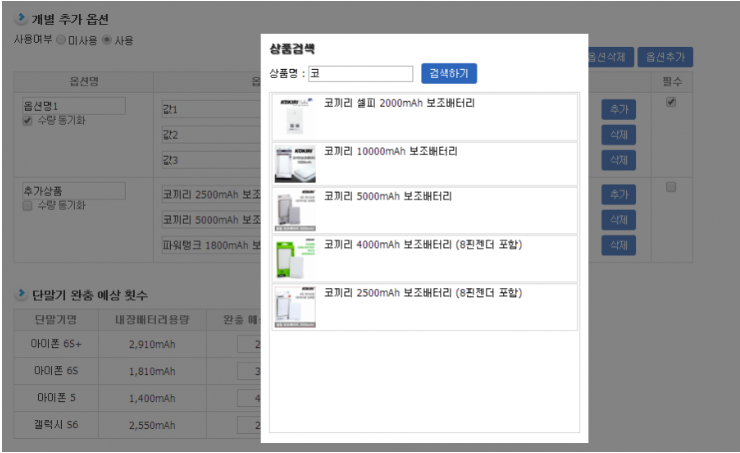740x453 pixels.
Task: Click the 코끼리 셀피 2000mAh product thumbnail
Action: pyautogui.click(x=294, y=117)
